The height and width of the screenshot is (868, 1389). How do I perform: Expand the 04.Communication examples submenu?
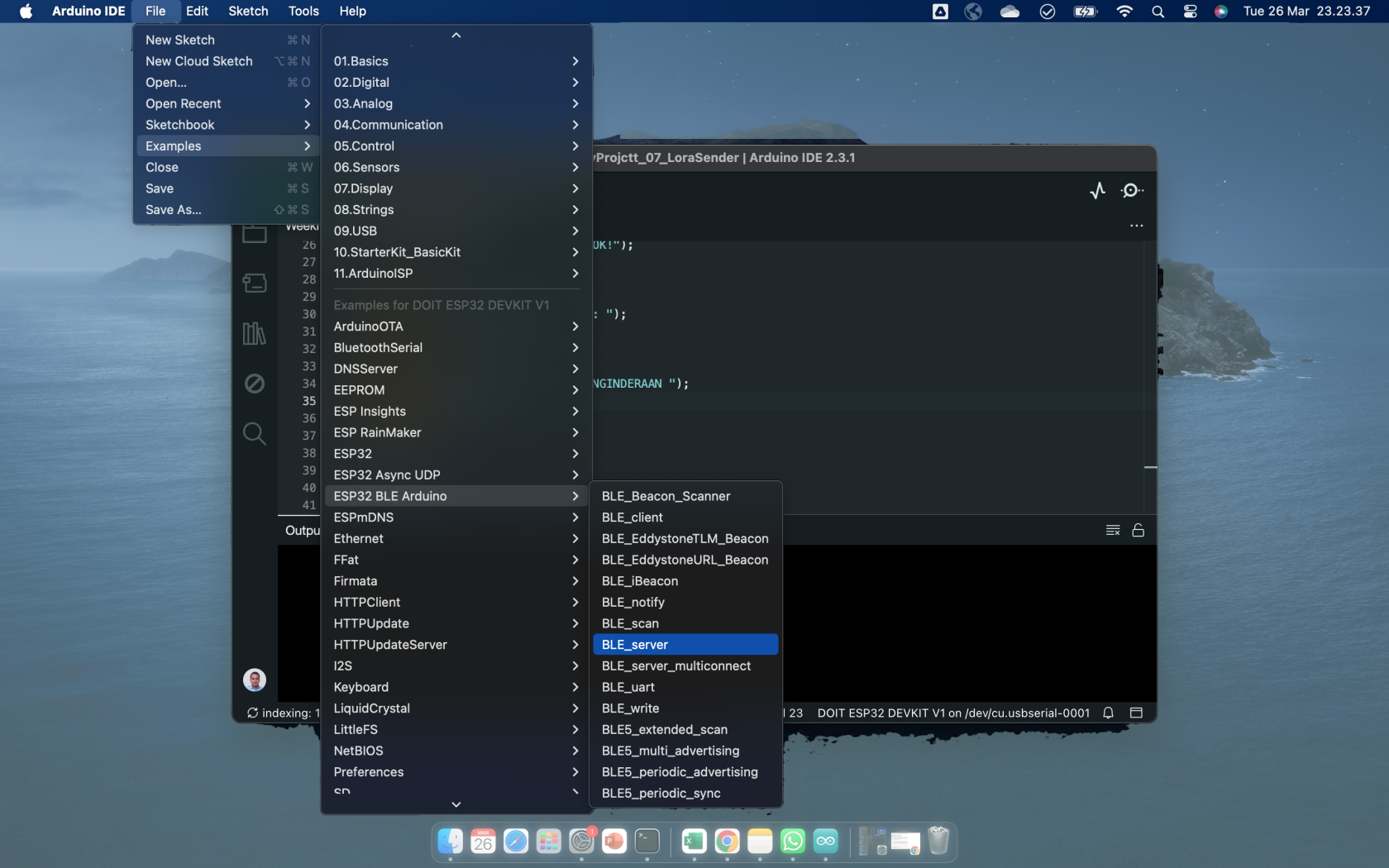click(456, 125)
